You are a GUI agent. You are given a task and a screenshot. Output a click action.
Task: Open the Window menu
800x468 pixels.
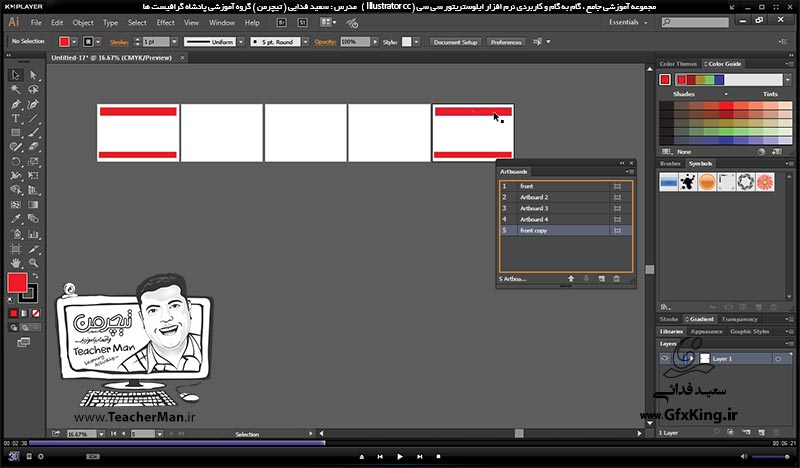[x=222, y=22]
